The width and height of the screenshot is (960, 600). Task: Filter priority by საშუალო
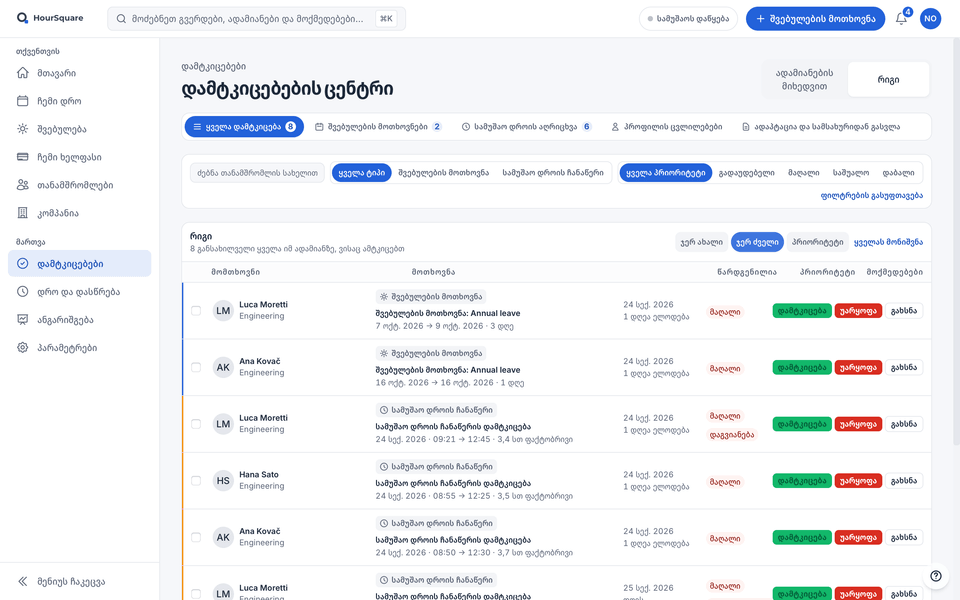pyautogui.click(x=851, y=173)
